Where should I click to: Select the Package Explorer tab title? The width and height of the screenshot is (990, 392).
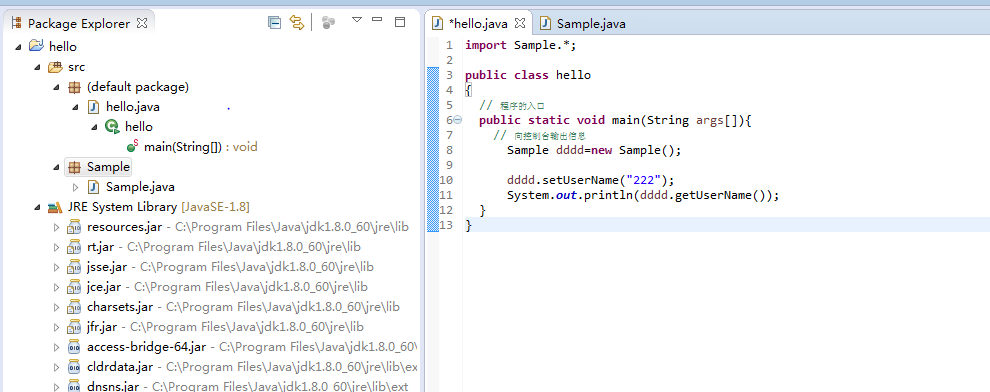79,24
